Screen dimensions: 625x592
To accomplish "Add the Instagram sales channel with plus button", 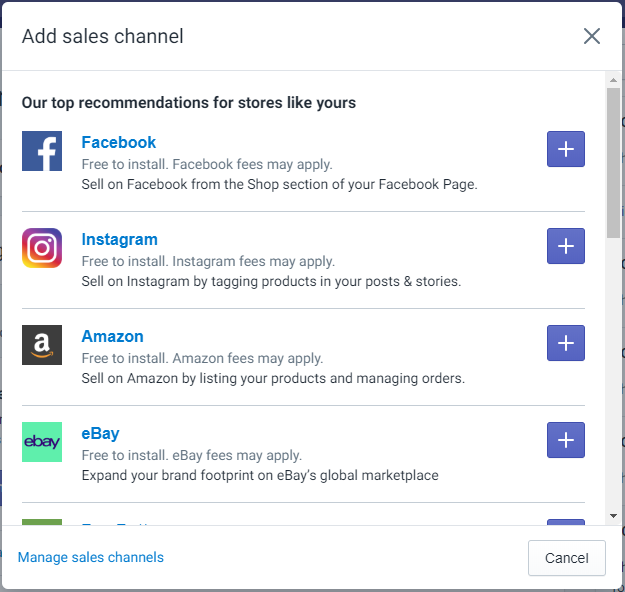I will (x=566, y=246).
